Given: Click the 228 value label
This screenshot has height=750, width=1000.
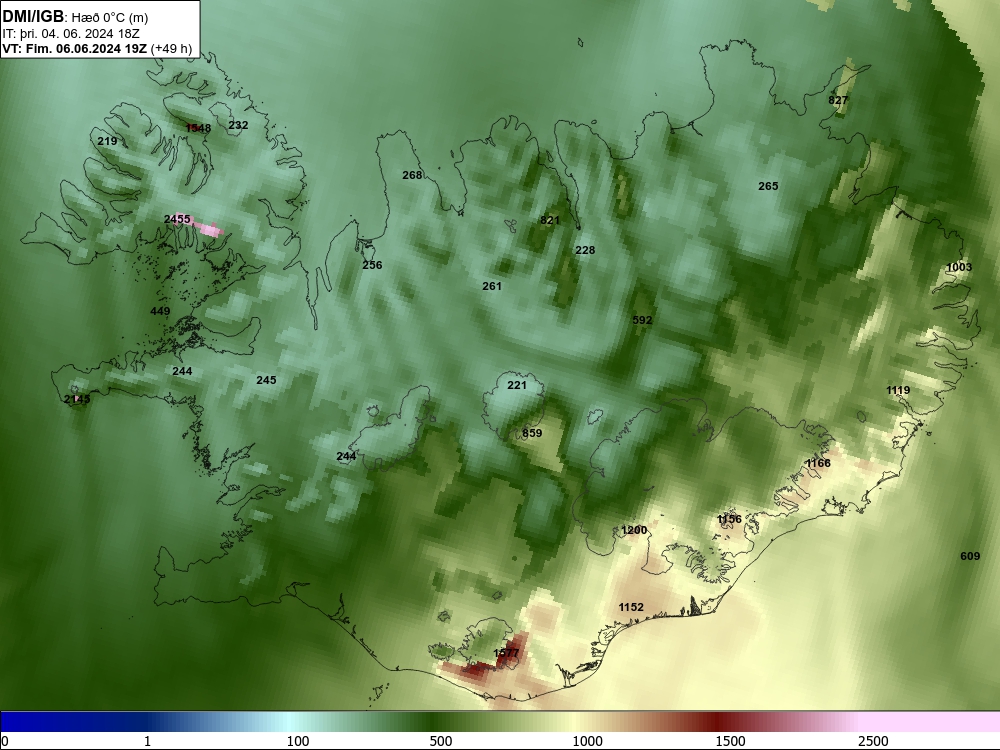Looking at the screenshot, I should pyautogui.click(x=585, y=250).
